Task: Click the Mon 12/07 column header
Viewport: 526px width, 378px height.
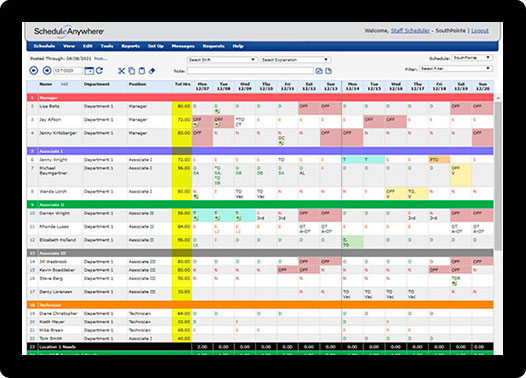Action: click(x=203, y=87)
